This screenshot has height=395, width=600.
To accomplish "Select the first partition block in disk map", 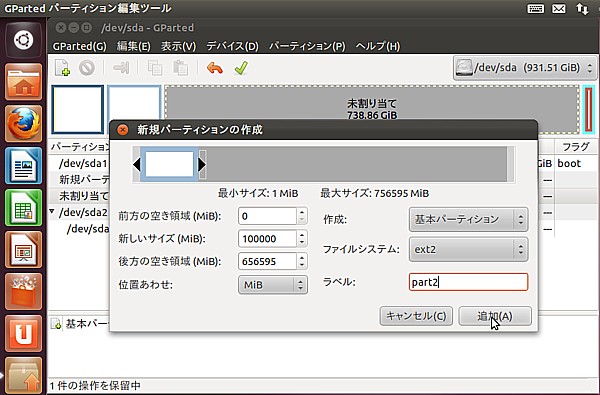I will pyautogui.click(x=78, y=109).
